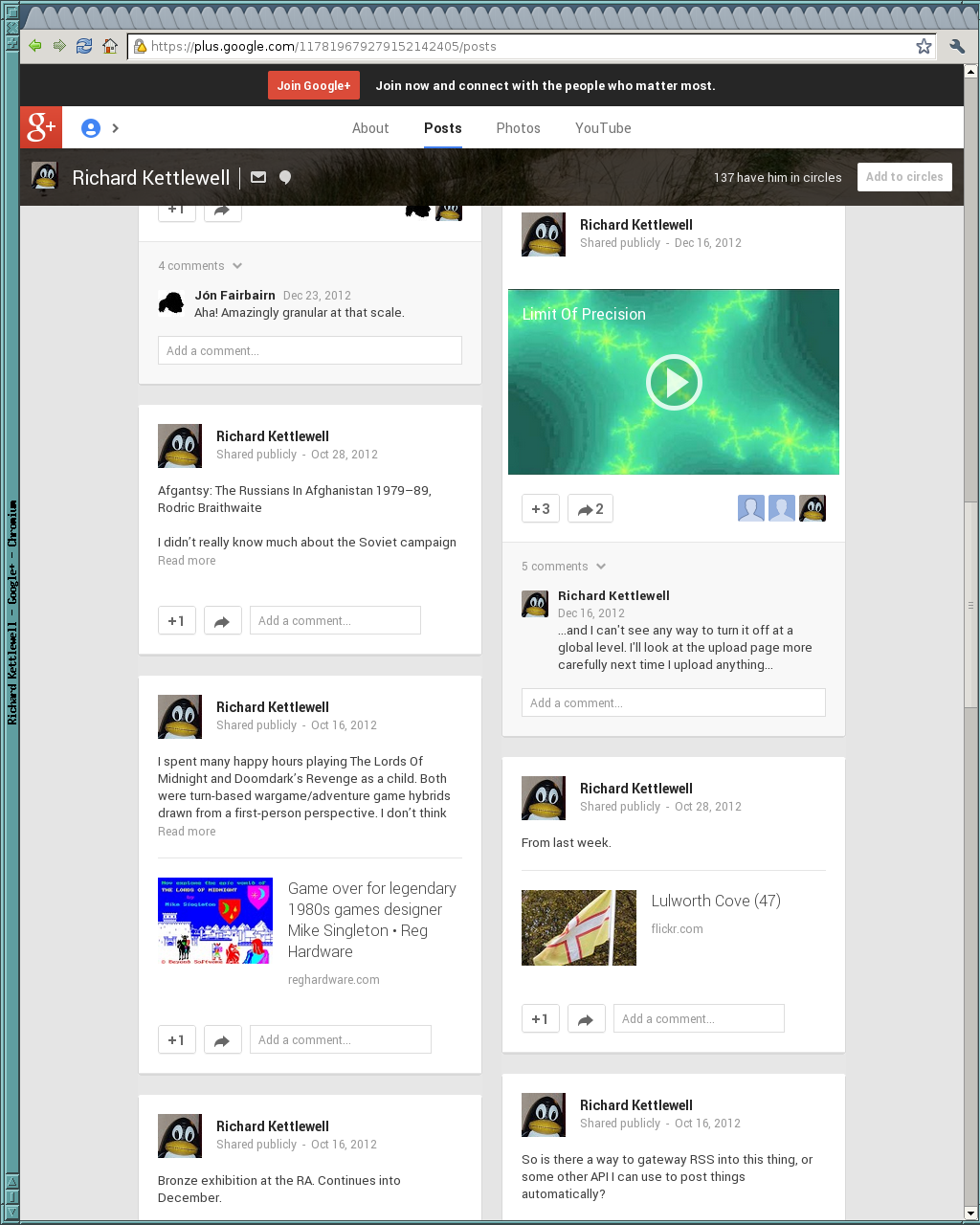Bookmark page with star icon
This screenshot has width=980, height=1225.
924,46
